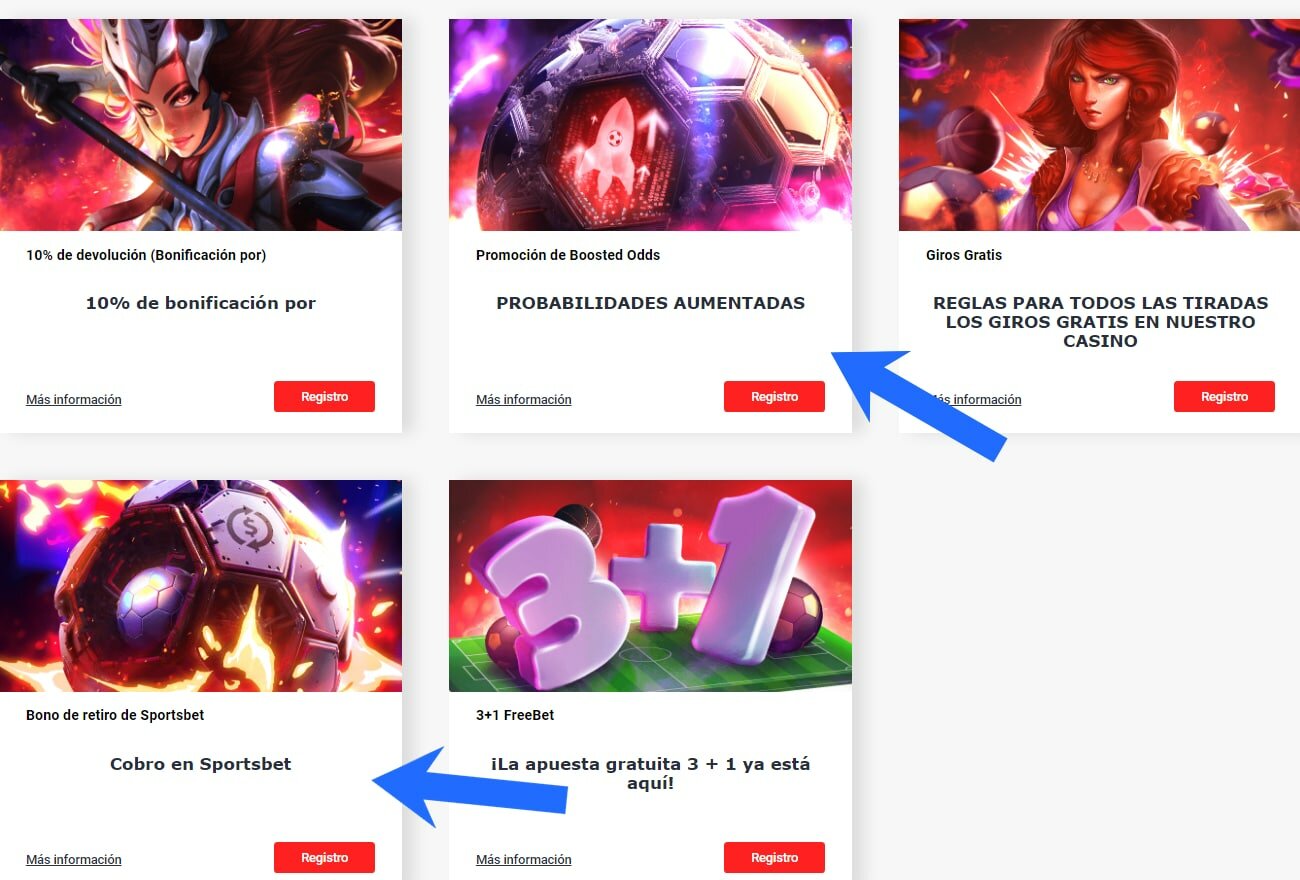The width and height of the screenshot is (1300, 880).
Task: Select the Cobro en Sportsbet heading
Action: [x=201, y=764]
